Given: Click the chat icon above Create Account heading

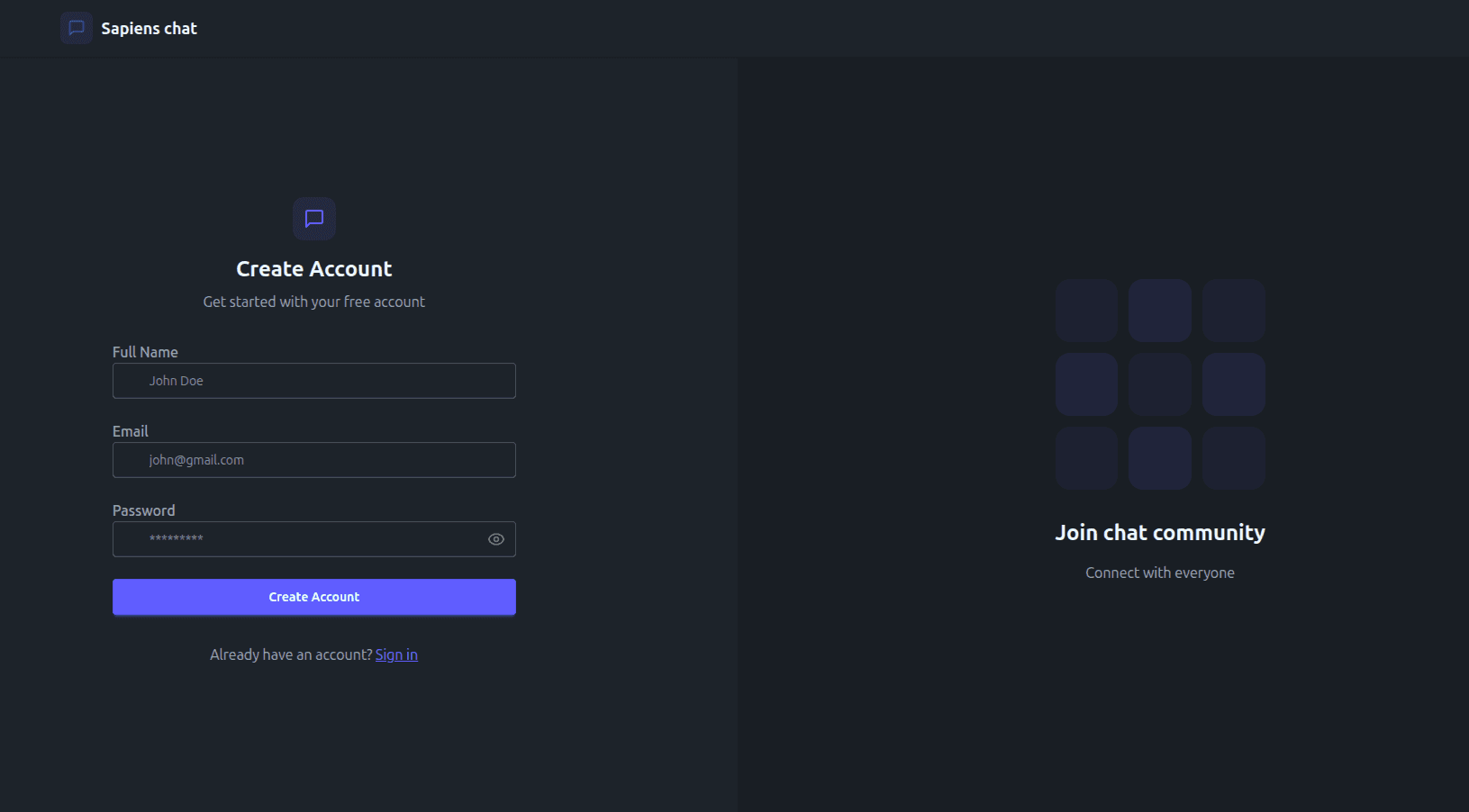Looking at the screenshot, I should pyautogui.click(x=313, y=219).
